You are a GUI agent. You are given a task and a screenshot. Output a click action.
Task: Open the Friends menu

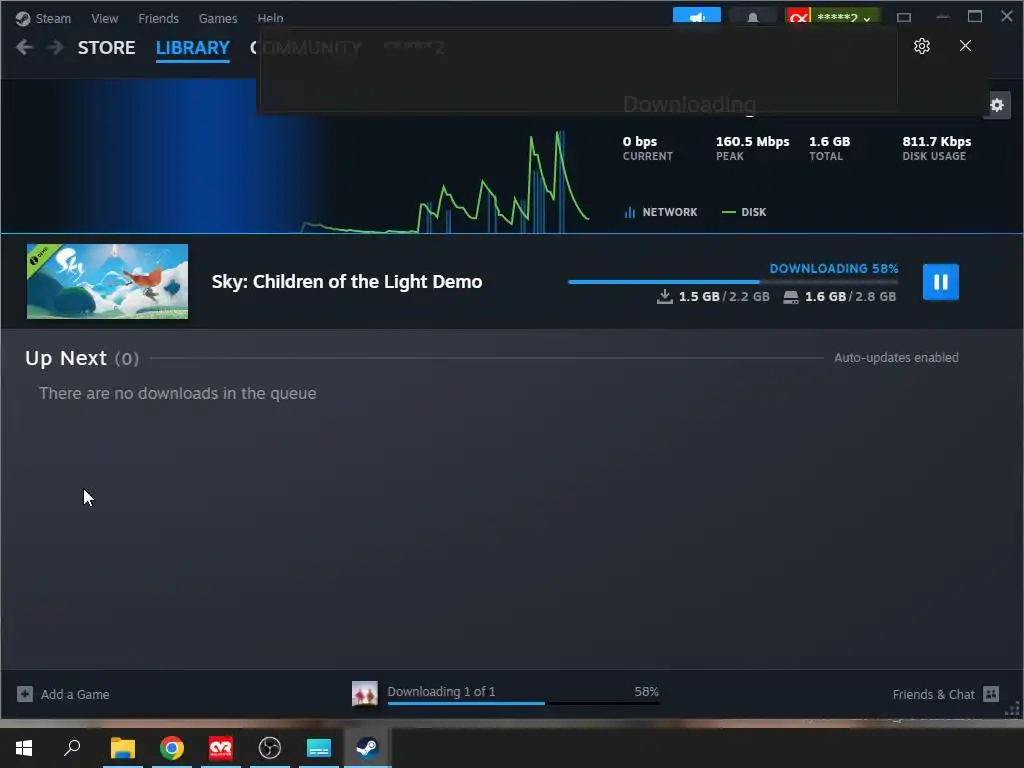158,18
